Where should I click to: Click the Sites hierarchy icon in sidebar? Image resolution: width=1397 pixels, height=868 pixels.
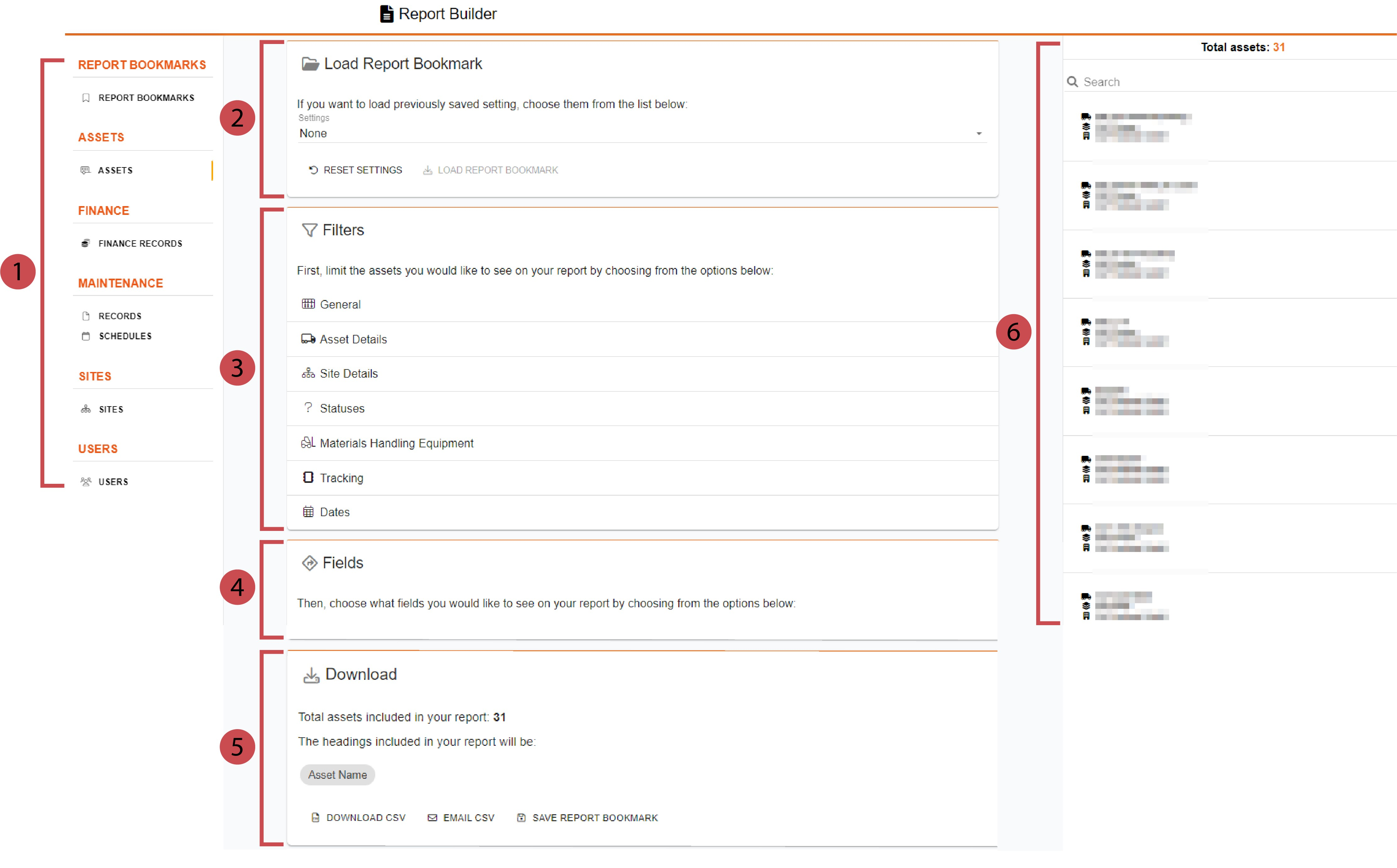pos(85,409)
